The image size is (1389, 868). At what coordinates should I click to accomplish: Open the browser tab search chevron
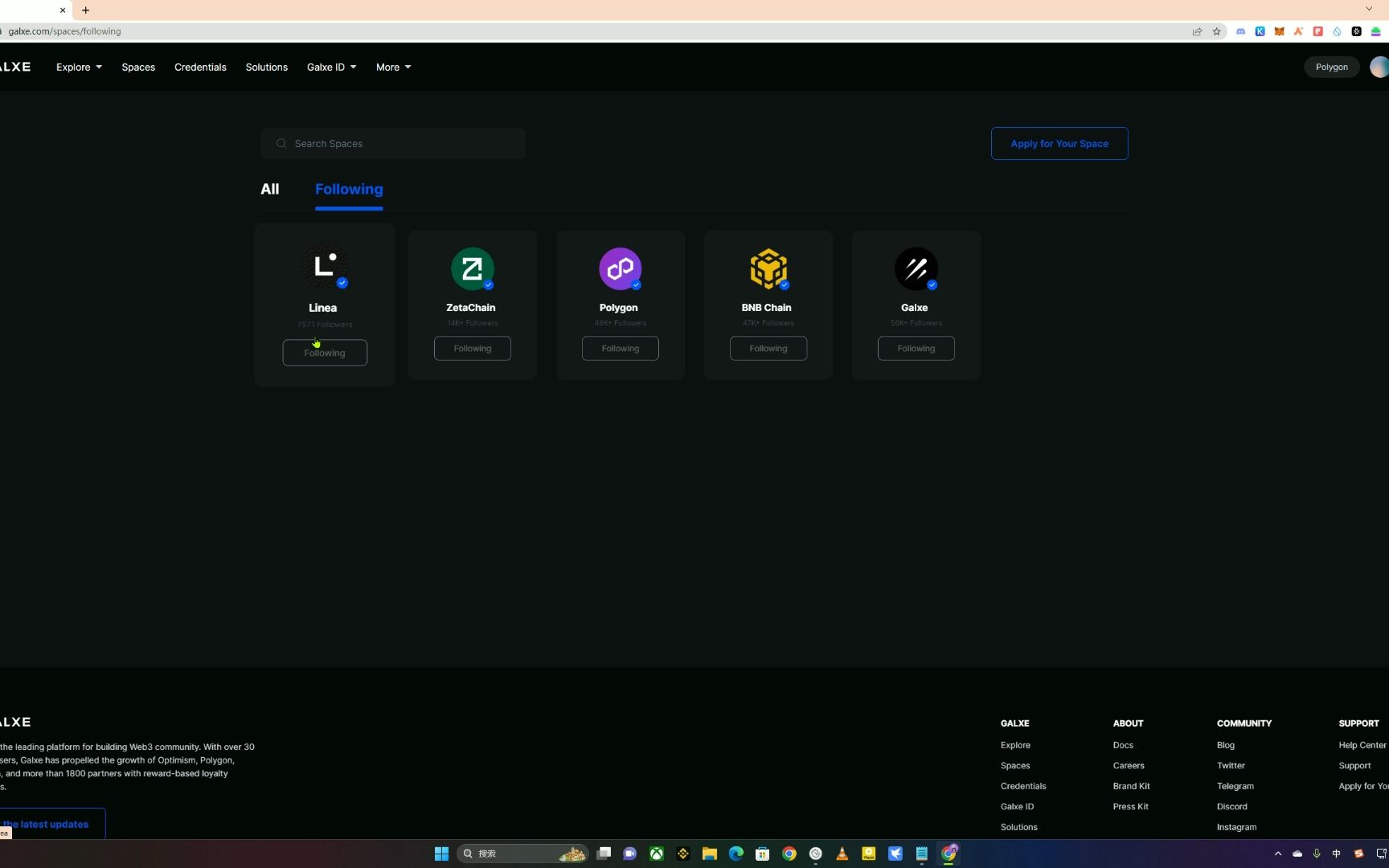[x=1369, y=9]
